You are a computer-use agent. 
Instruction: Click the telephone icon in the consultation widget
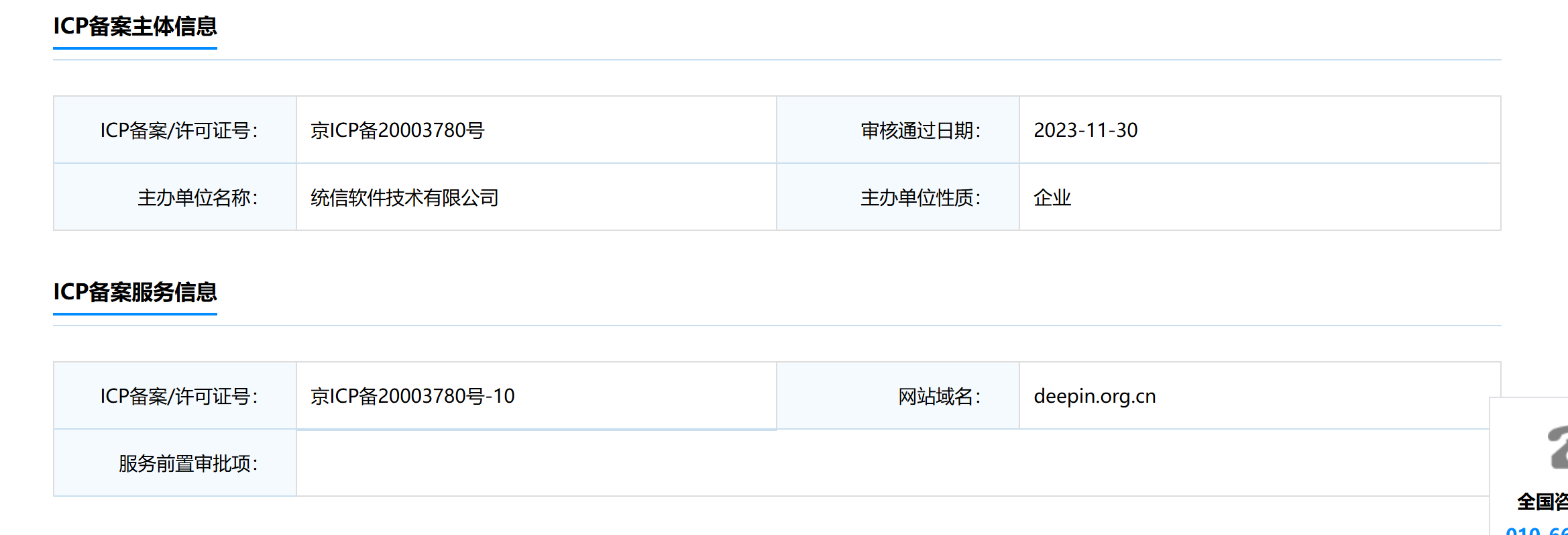1557,447
